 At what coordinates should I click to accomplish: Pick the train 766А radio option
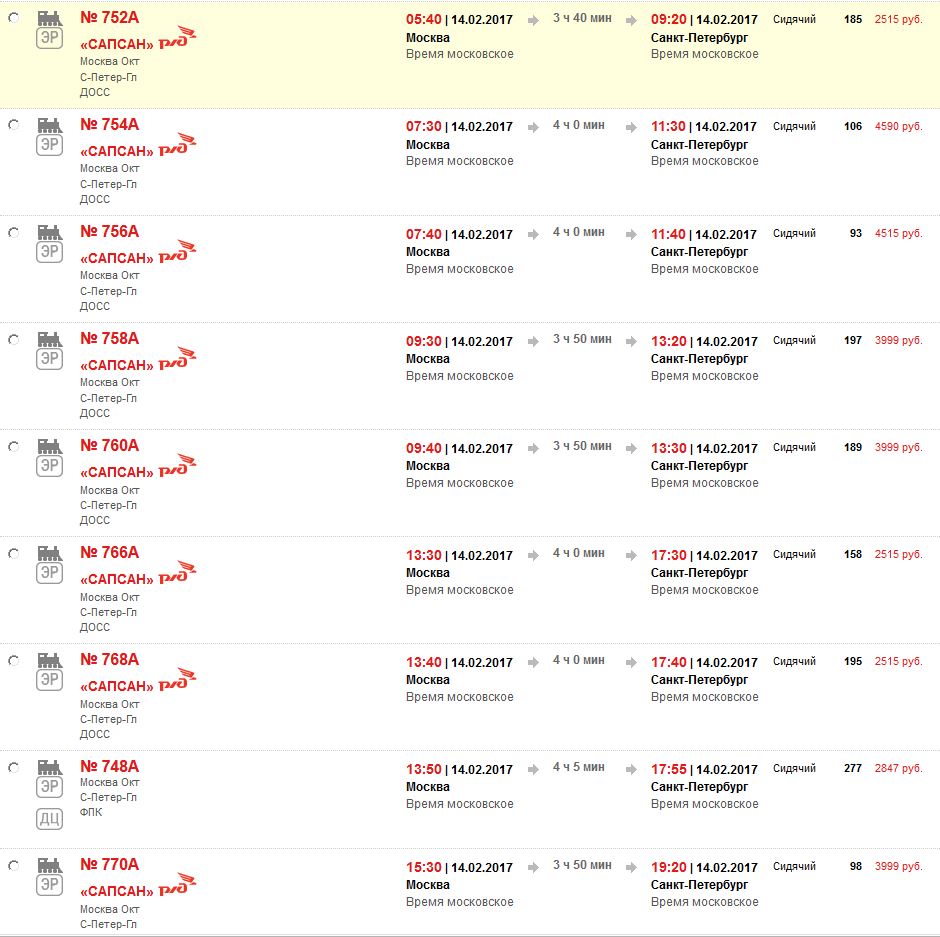point(13,554)
